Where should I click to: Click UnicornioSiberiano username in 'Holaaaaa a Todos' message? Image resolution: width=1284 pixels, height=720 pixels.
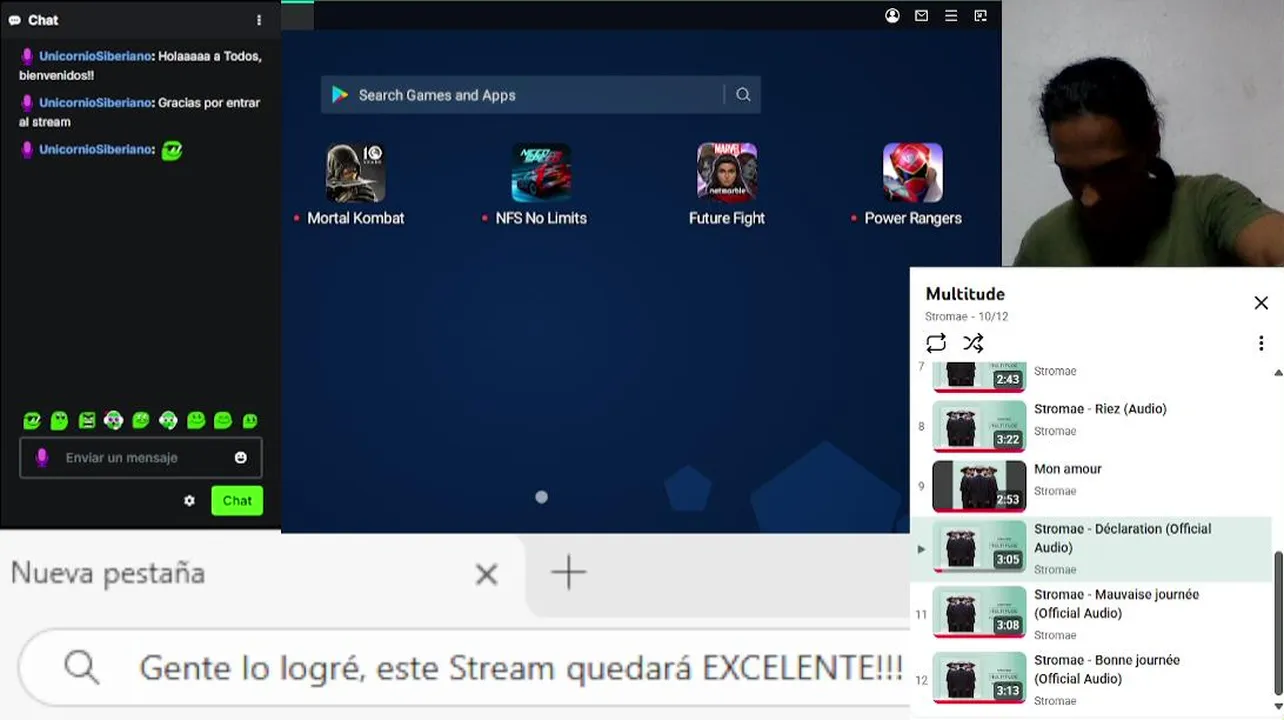point(95,56)
